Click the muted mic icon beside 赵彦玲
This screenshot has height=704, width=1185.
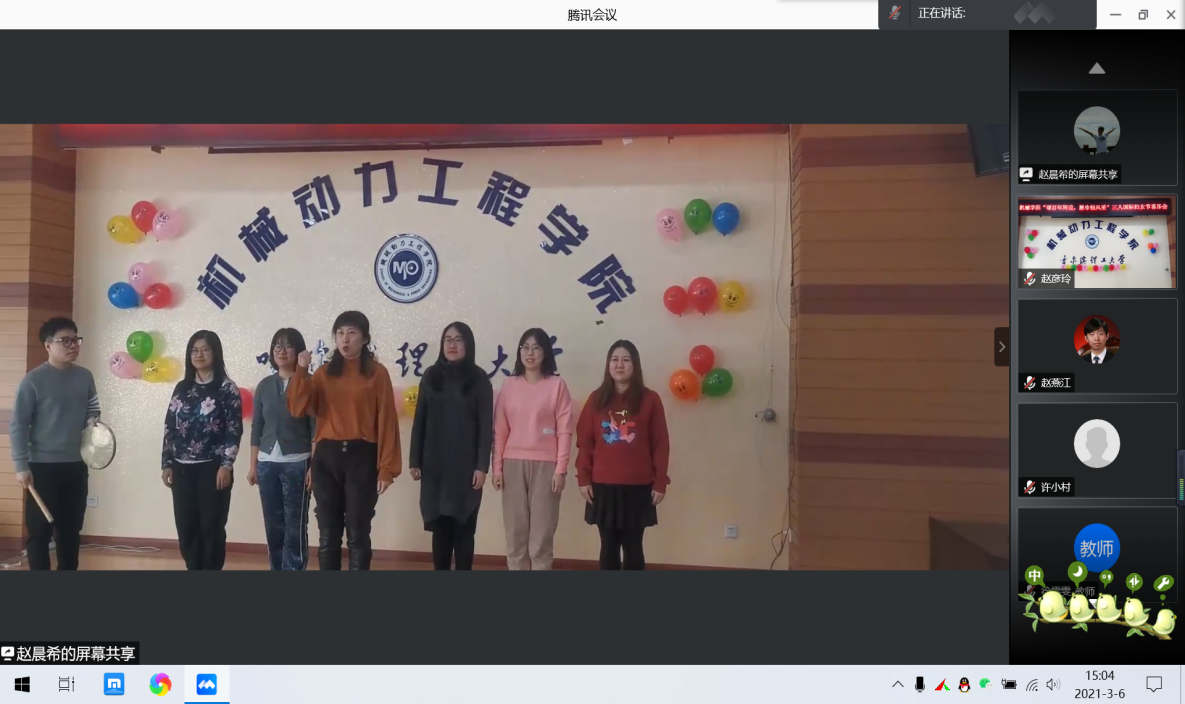(1029, 279)
